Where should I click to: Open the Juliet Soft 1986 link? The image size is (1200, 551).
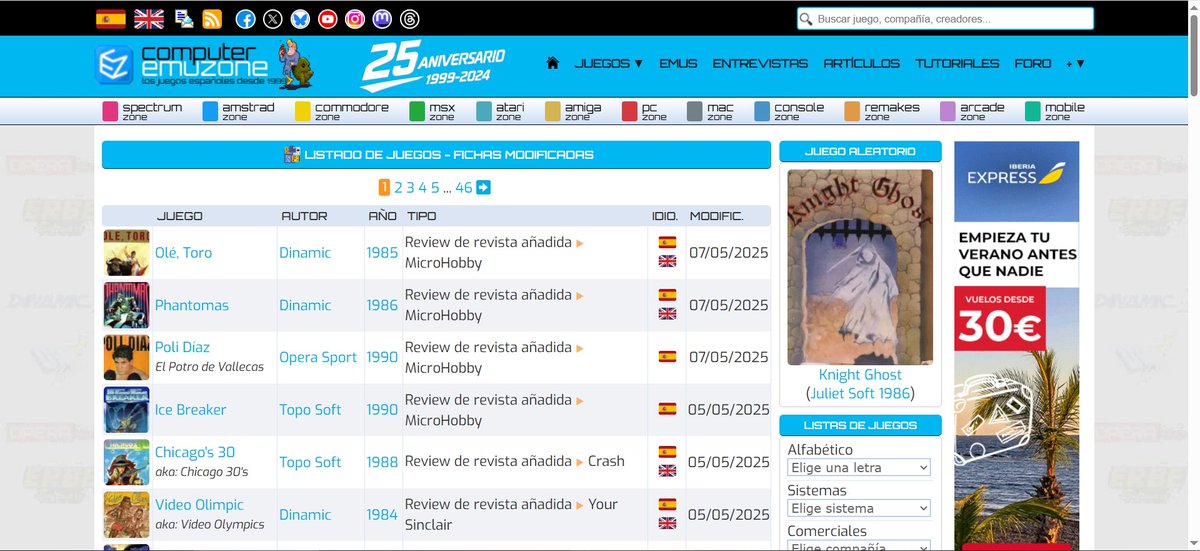pos(860,394)
